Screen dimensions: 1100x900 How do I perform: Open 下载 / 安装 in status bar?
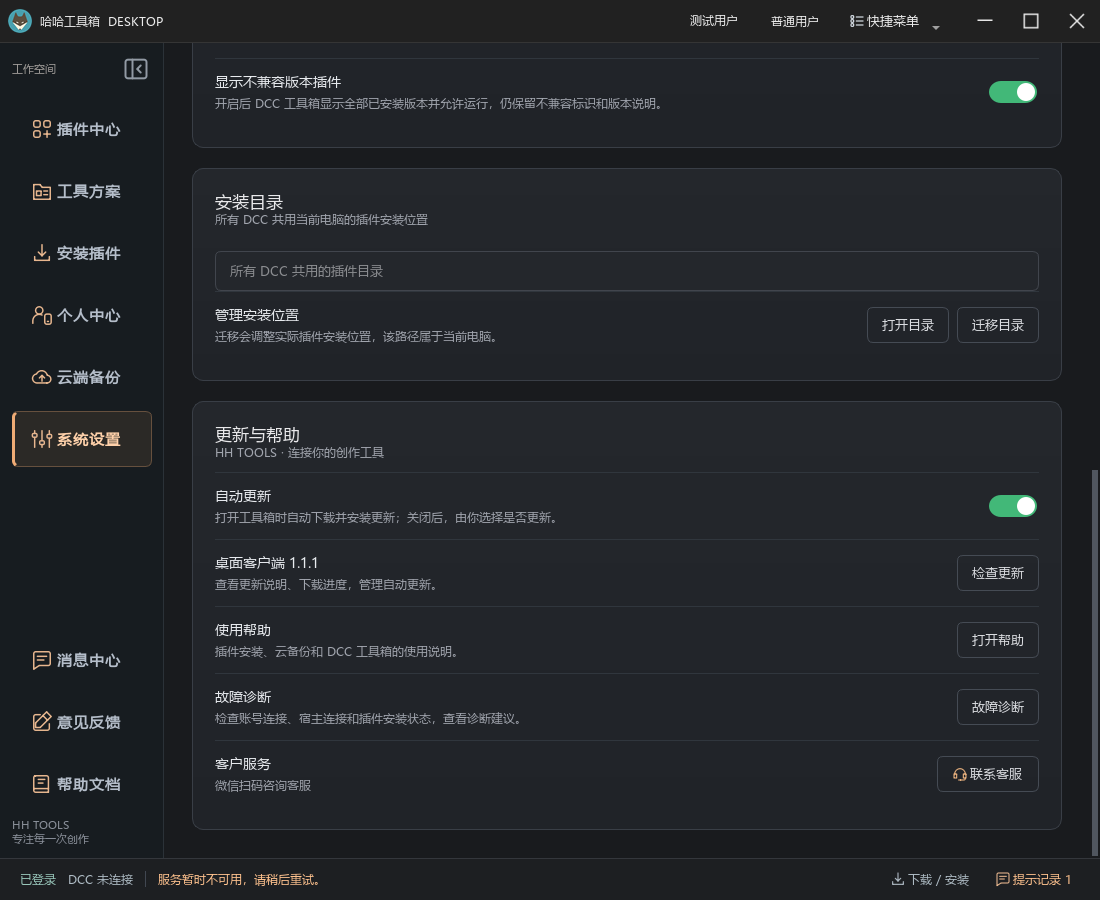[930, 879]
